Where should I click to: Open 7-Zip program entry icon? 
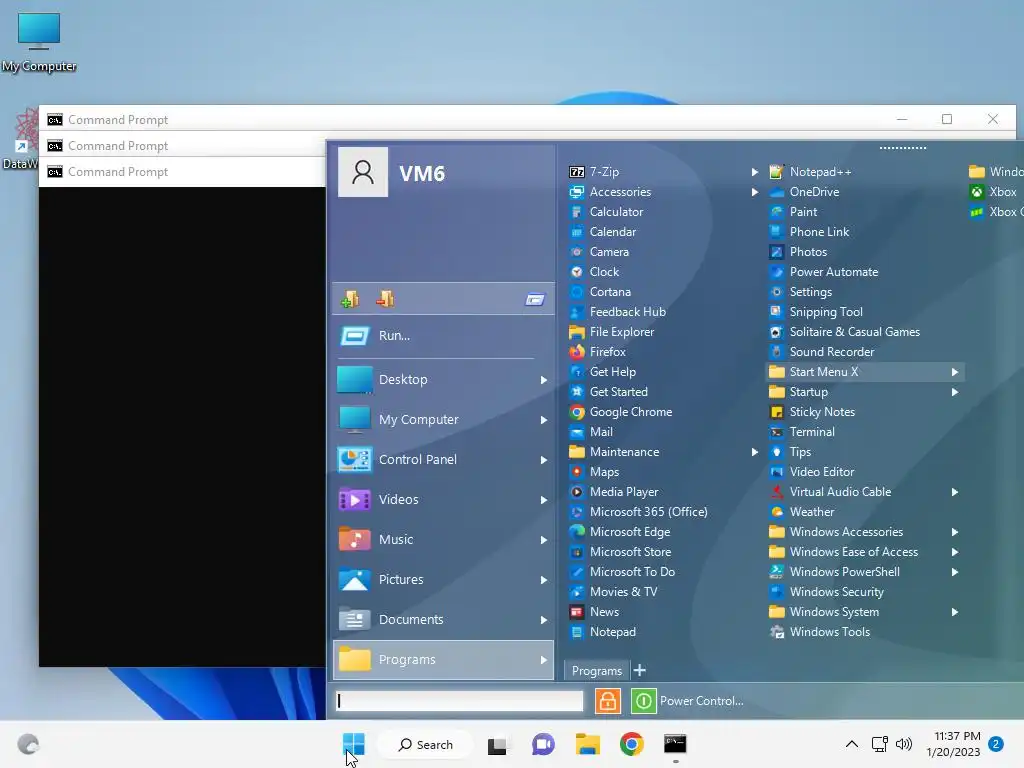pyautogui.click(x=577, y=172)
